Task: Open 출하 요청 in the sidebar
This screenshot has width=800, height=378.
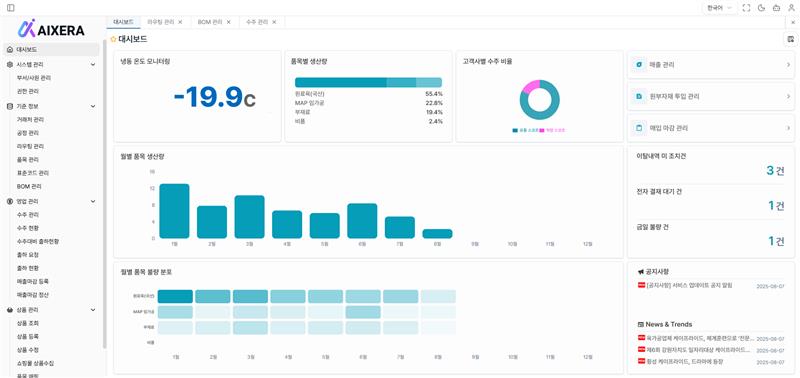Action: 28,255
